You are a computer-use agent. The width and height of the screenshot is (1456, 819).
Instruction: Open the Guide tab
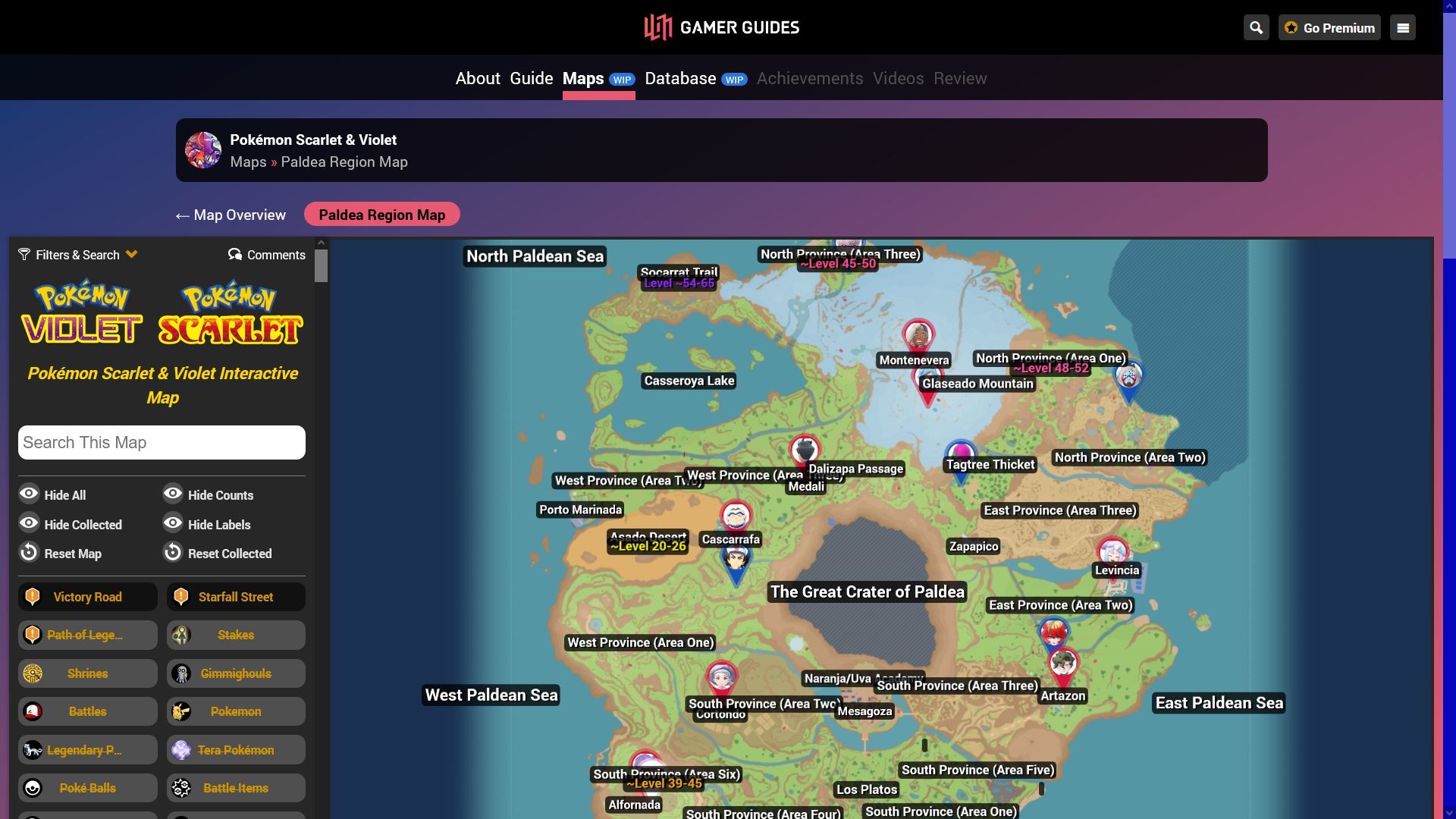point(531,78)
